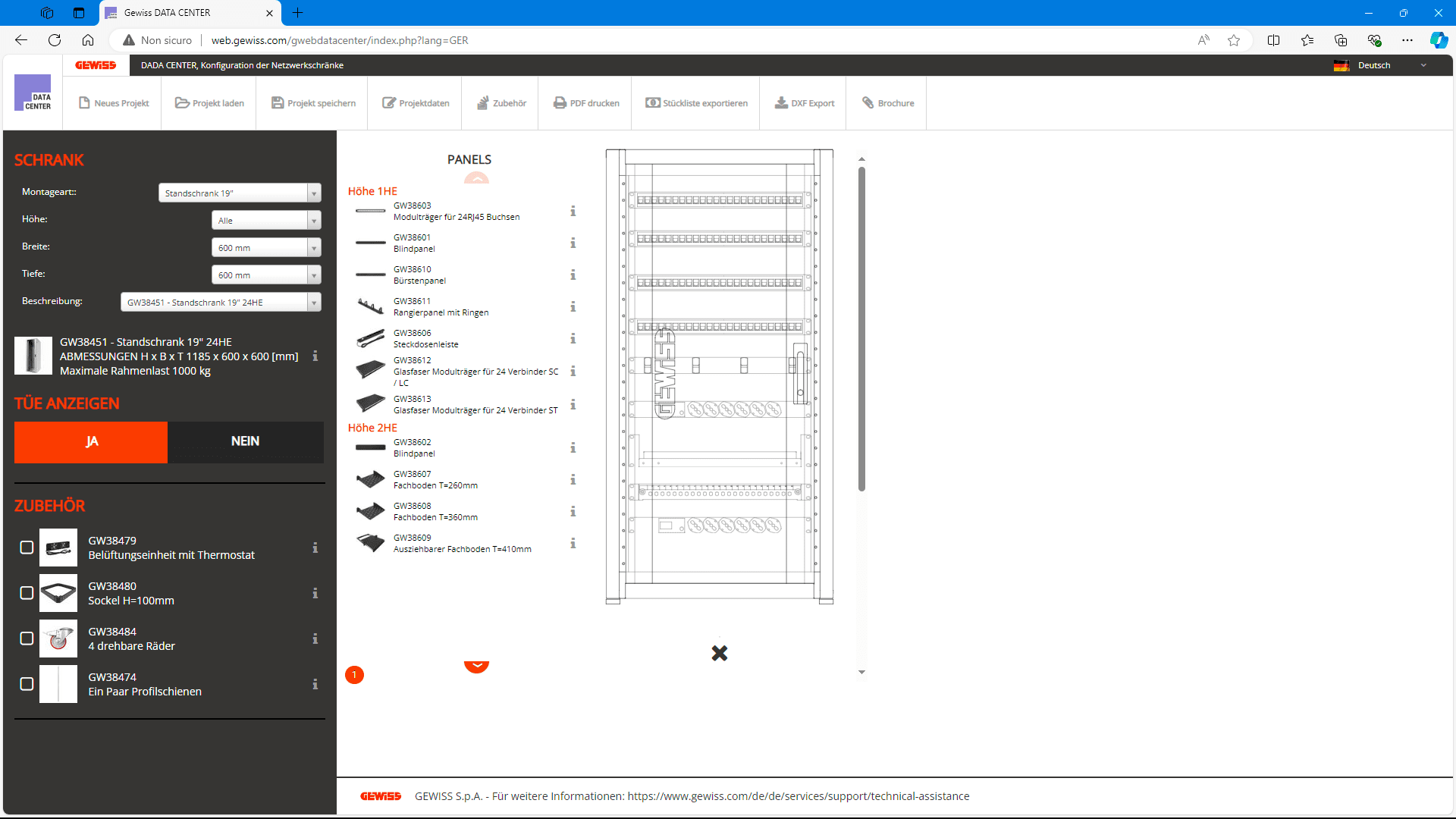Open a new browser tab
The height and width of the screenshot is (819, 1456).
coord(298,13)
